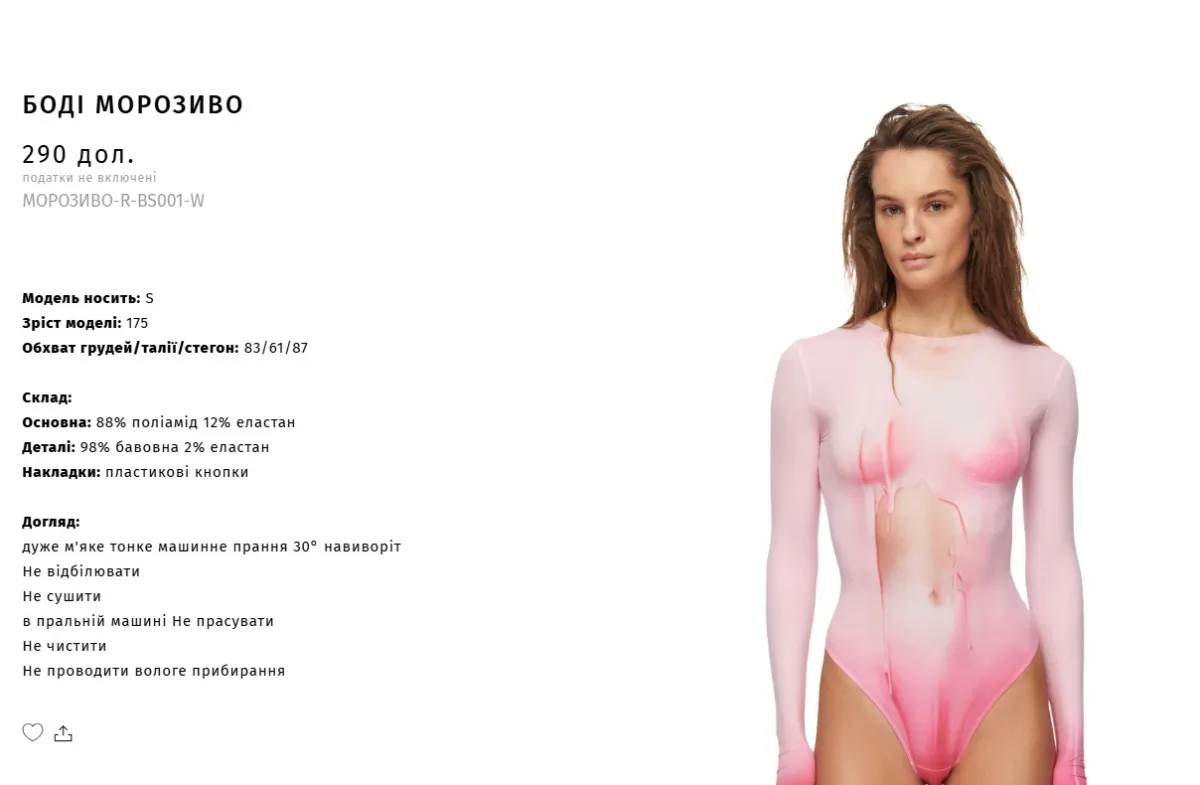The height and width of the screenshot is (785, 1200).
Task: Click the Склад: heading
Action: pyautogui.click(x=47, y=397)
